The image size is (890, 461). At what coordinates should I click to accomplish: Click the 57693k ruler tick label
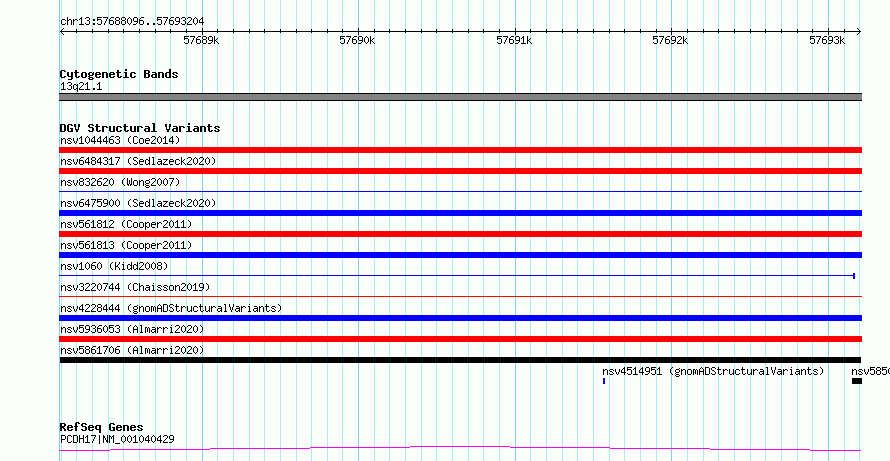(826, 40)
